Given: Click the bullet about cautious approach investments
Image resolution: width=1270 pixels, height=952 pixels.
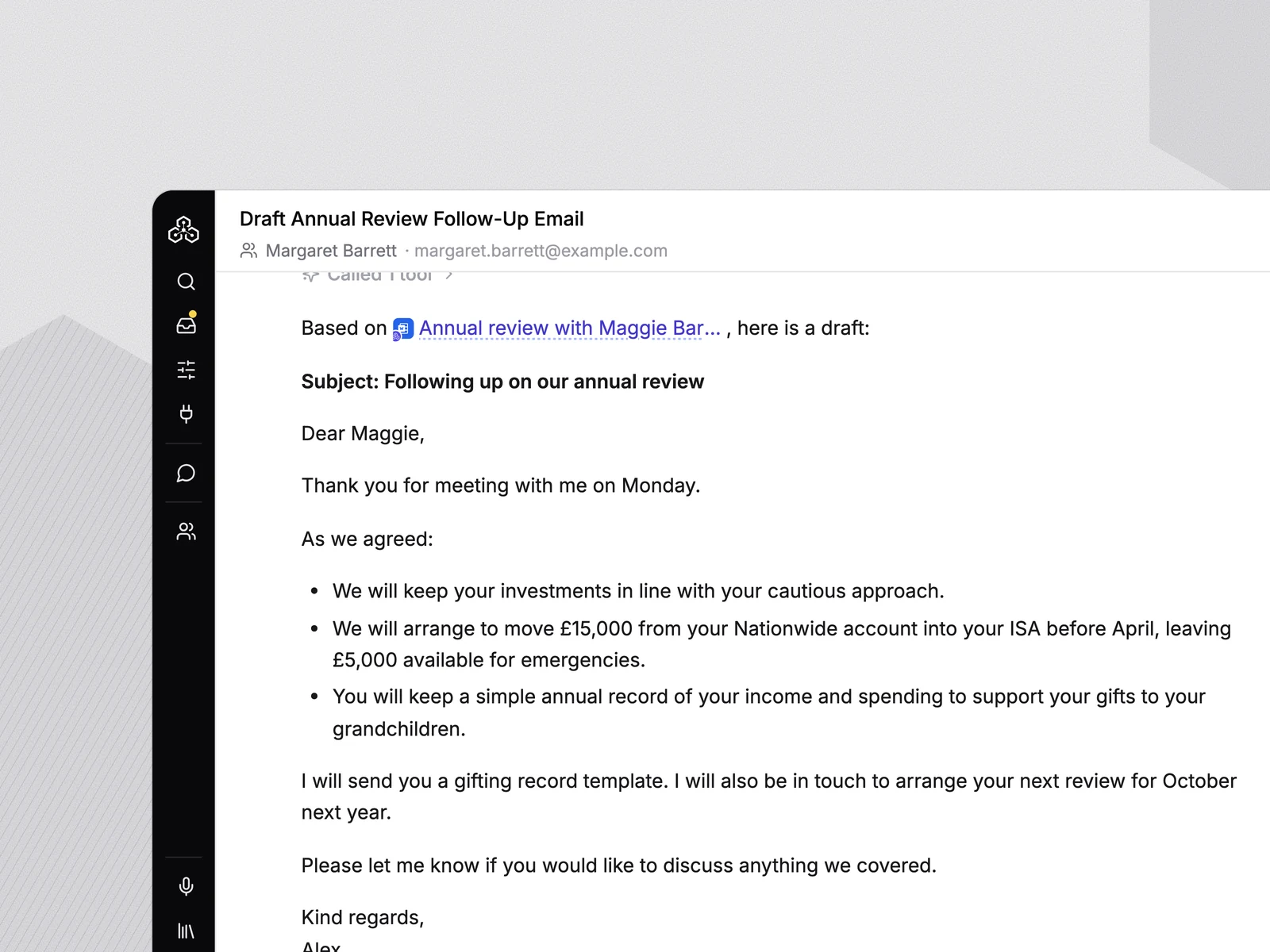Looking at the screenshot, I should coord(638,591).
